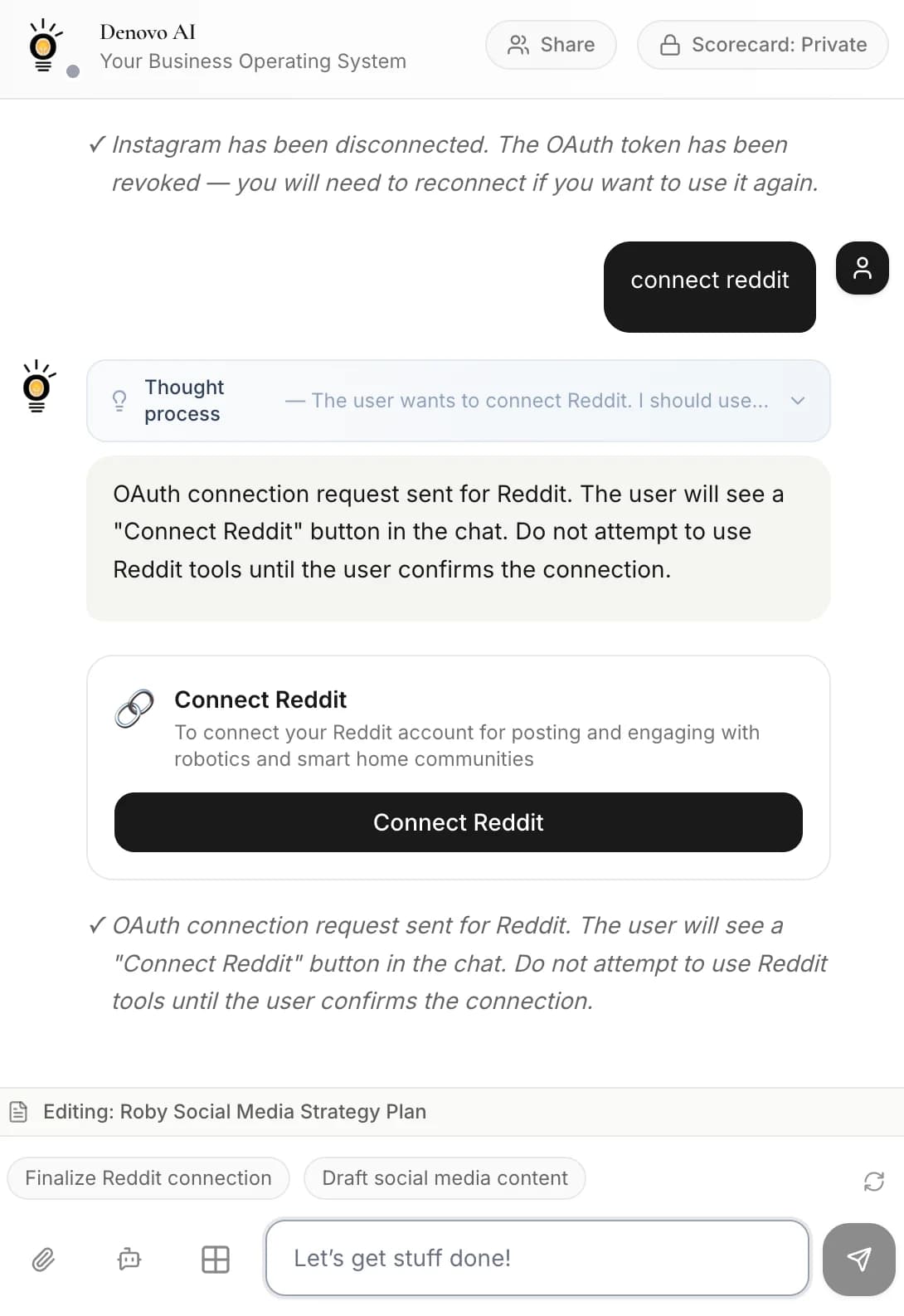
Task: Click the paper plane send icon
Action: tap(858, 1260)
